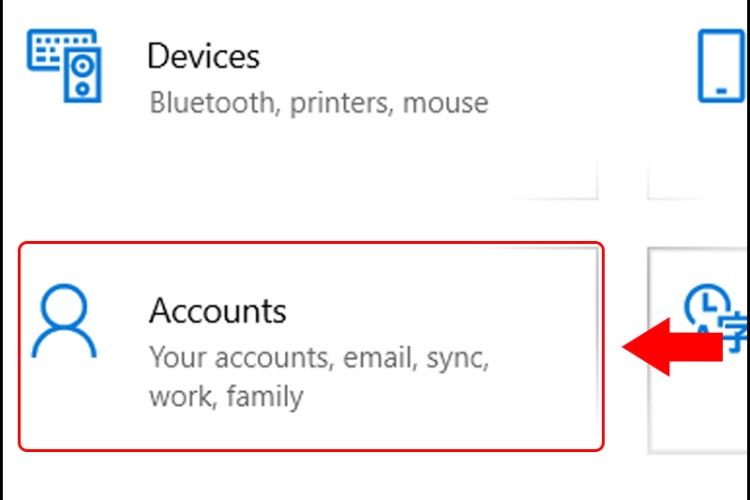Click "Your accounts, email, sync," text line
The width and height of the screenshot is (750, 500).
tap(319, 357)
